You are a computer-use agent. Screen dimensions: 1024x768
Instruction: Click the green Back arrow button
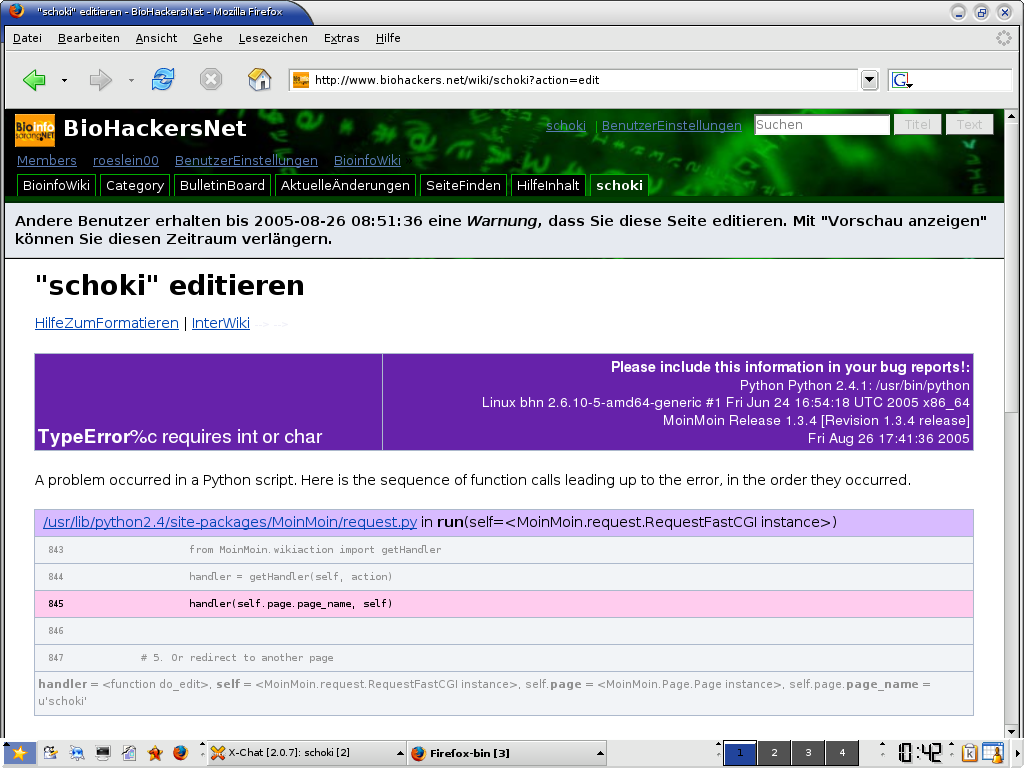pos(35,80)
